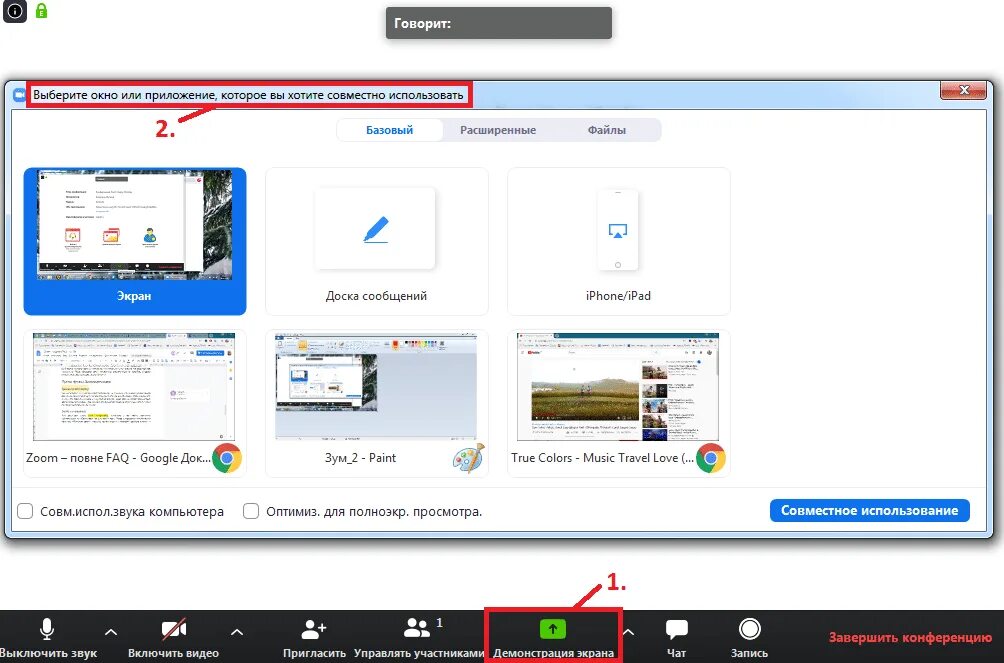Enable Совм.испол.звука компьютера checkbox
The width and height of the screenshot is (1004, 663).
click(x=25, y=511)
